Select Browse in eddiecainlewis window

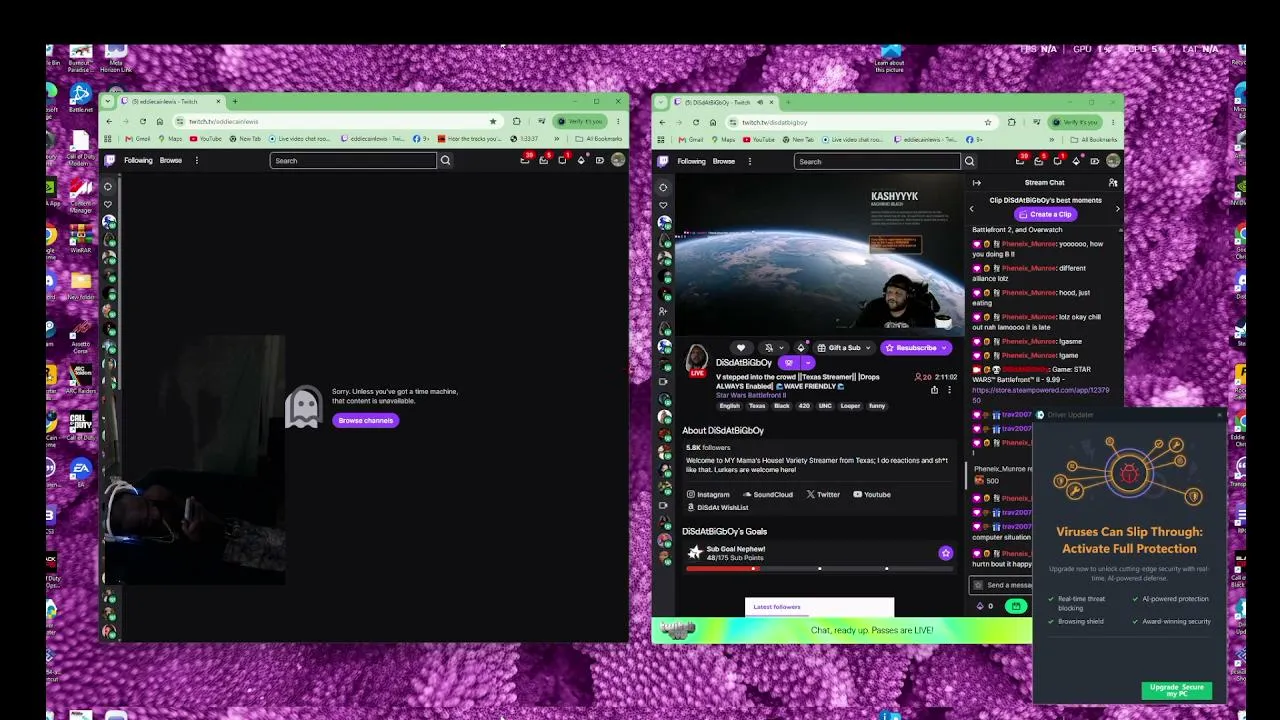(171, 160)
